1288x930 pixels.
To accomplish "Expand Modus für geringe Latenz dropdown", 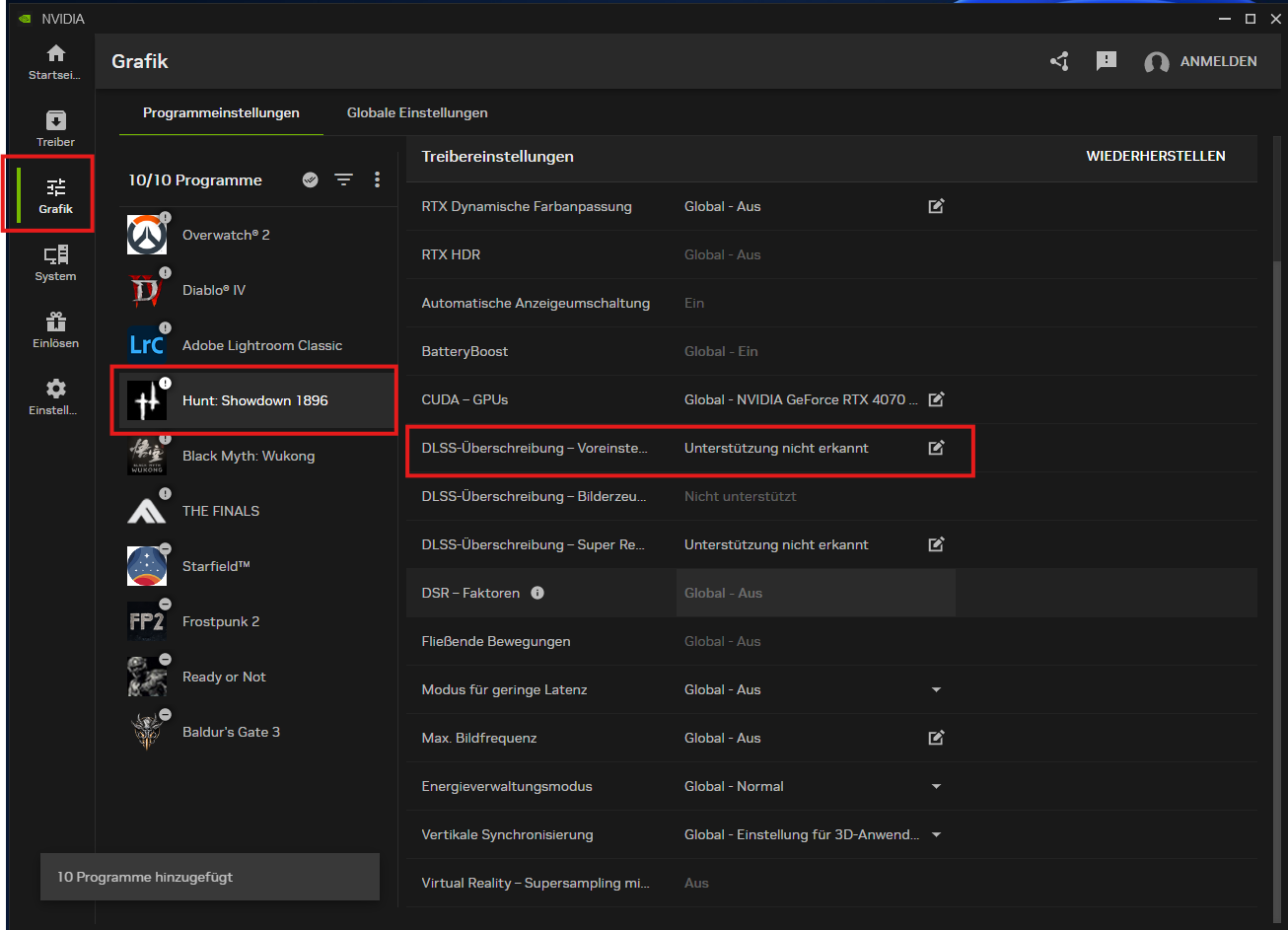I will click(x=936, y=689).
